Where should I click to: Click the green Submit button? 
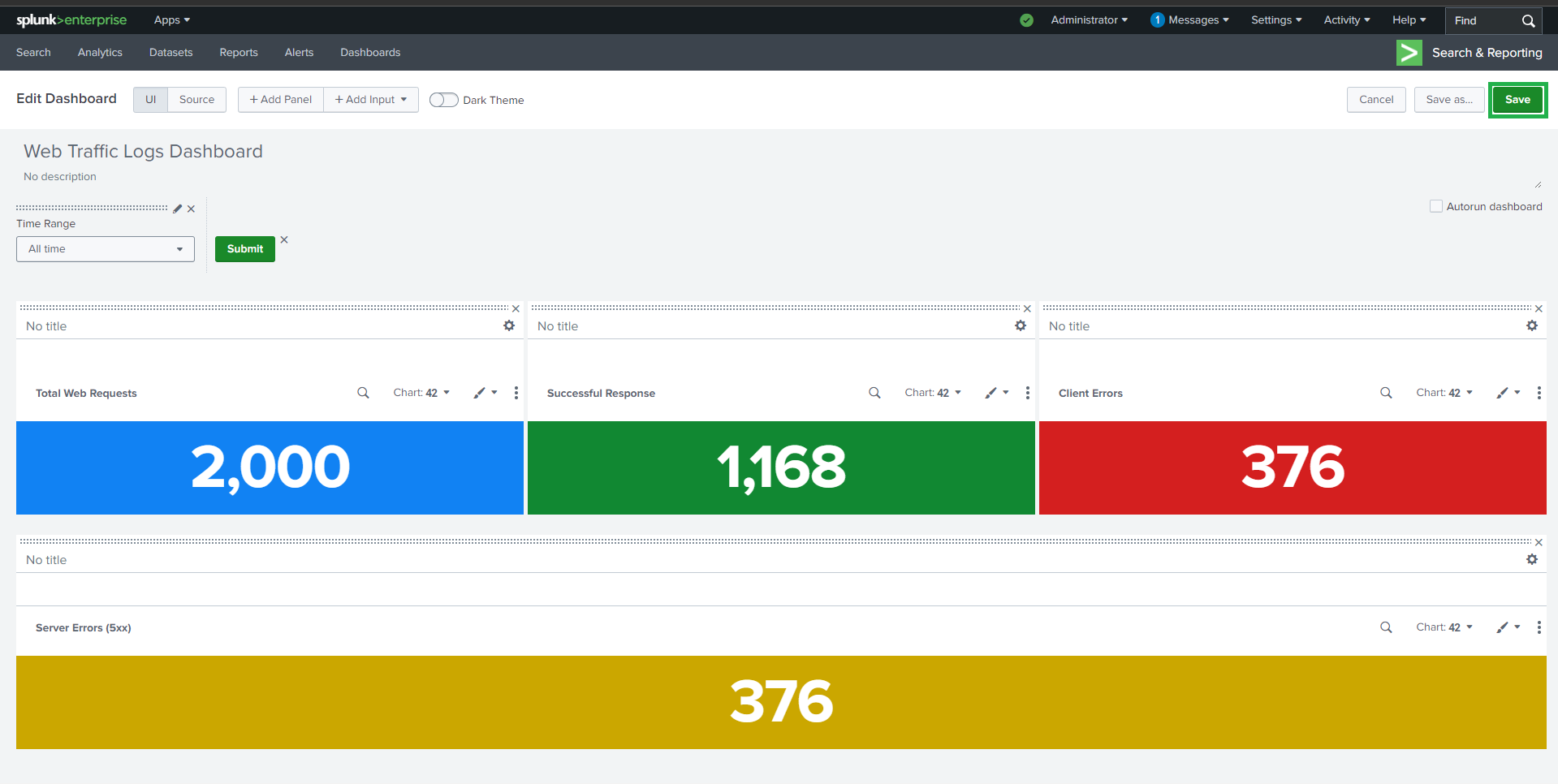click(x=245, y=249)
